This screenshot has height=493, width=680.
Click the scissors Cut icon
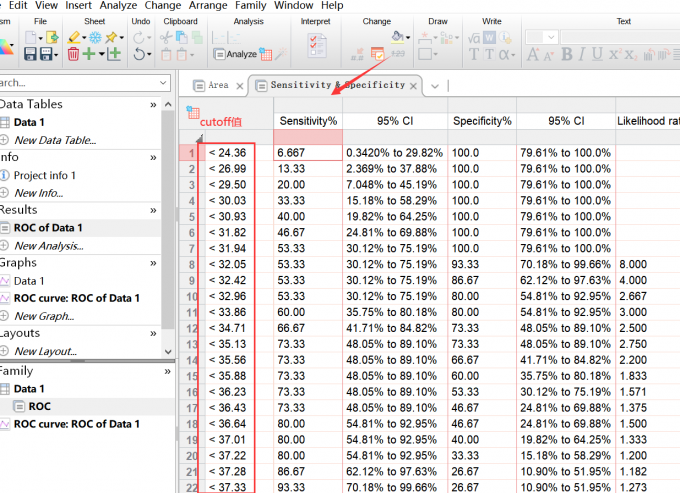166,38
